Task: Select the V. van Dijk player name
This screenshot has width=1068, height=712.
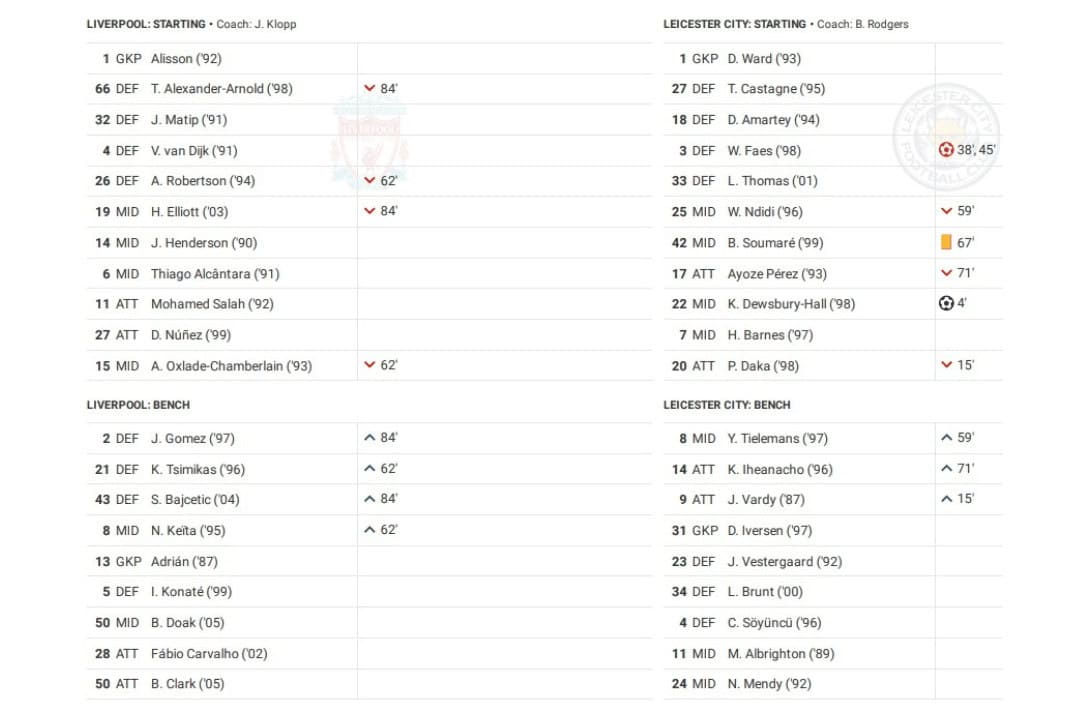Action: 194,151
